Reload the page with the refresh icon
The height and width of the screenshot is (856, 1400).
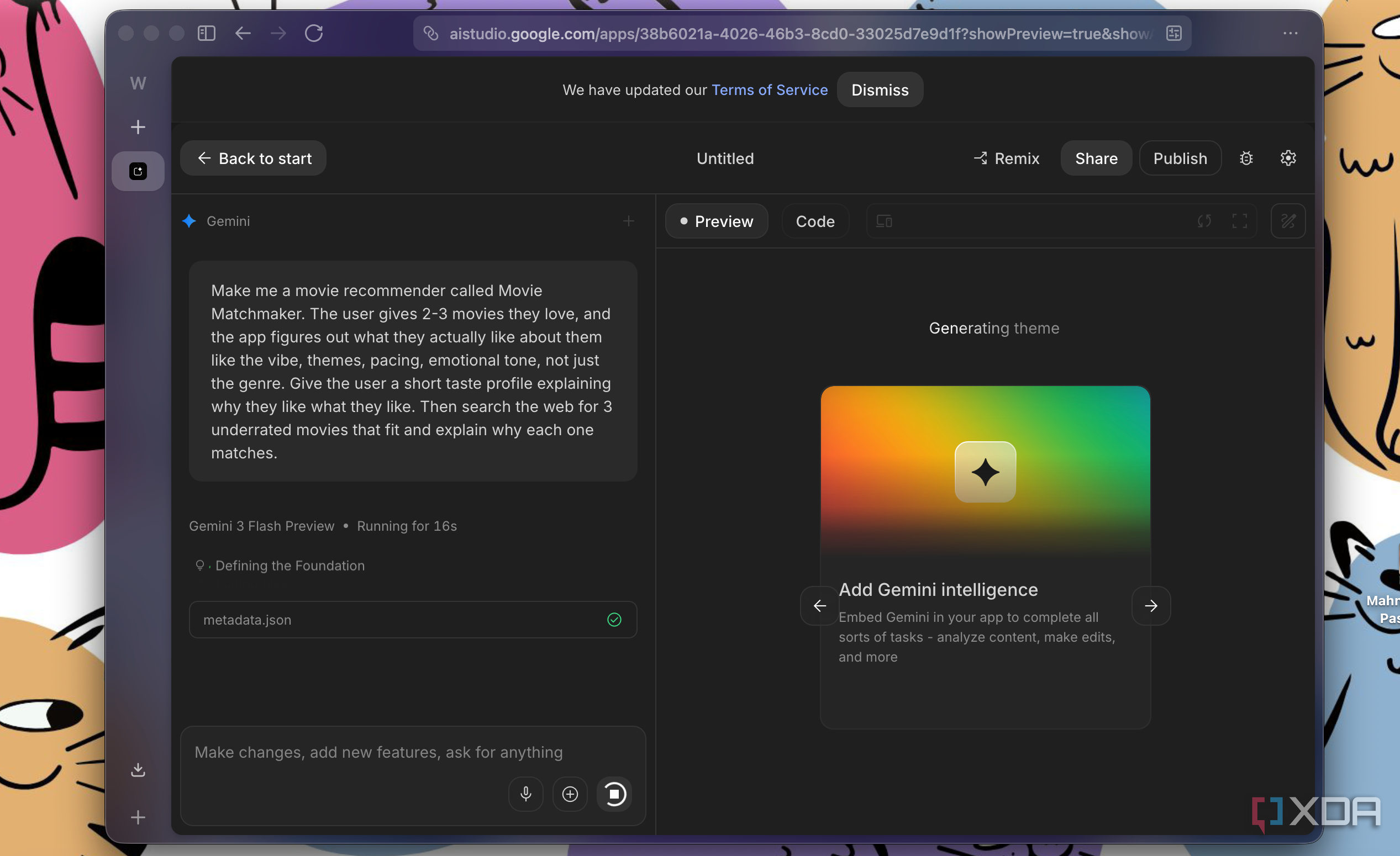click(314, 33)
